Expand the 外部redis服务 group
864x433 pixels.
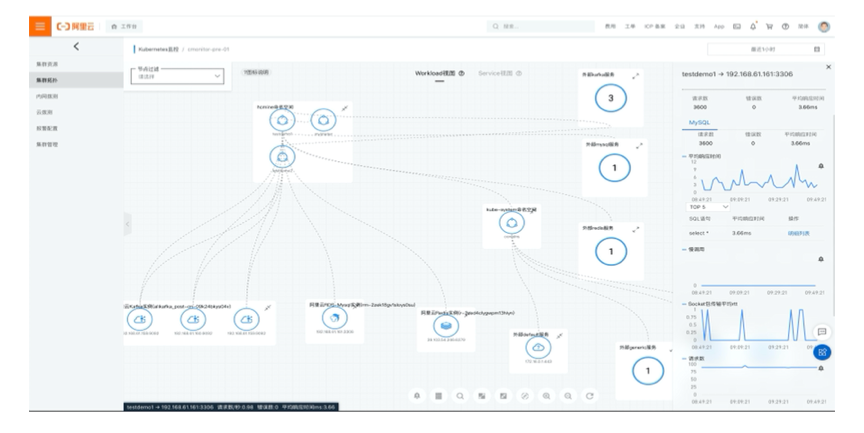coord(636,229)
